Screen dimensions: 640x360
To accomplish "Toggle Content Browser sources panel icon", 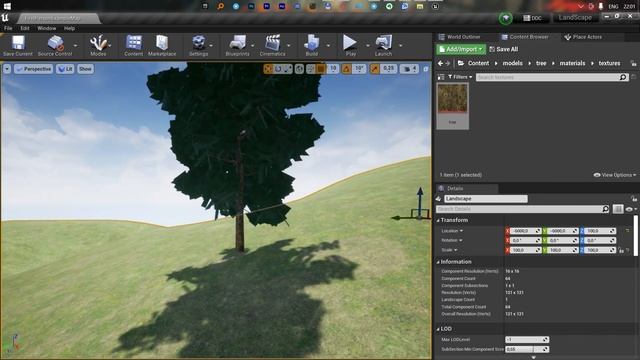I will pos(441,77).
